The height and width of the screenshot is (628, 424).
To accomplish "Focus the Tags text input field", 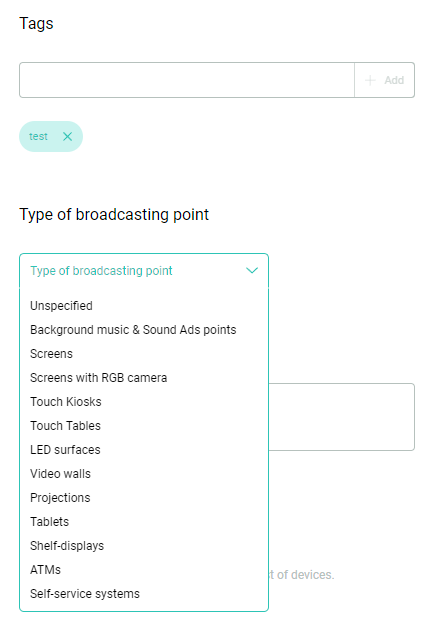I will [x=187, y=80].
